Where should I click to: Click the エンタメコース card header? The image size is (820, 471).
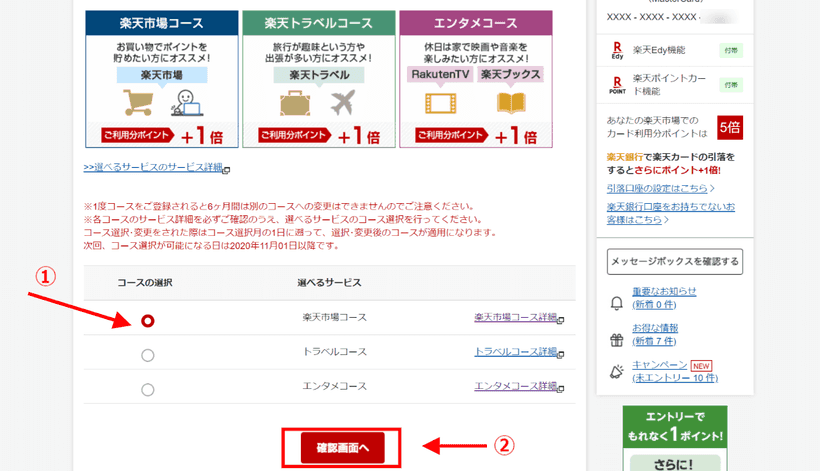pos(476,23)
